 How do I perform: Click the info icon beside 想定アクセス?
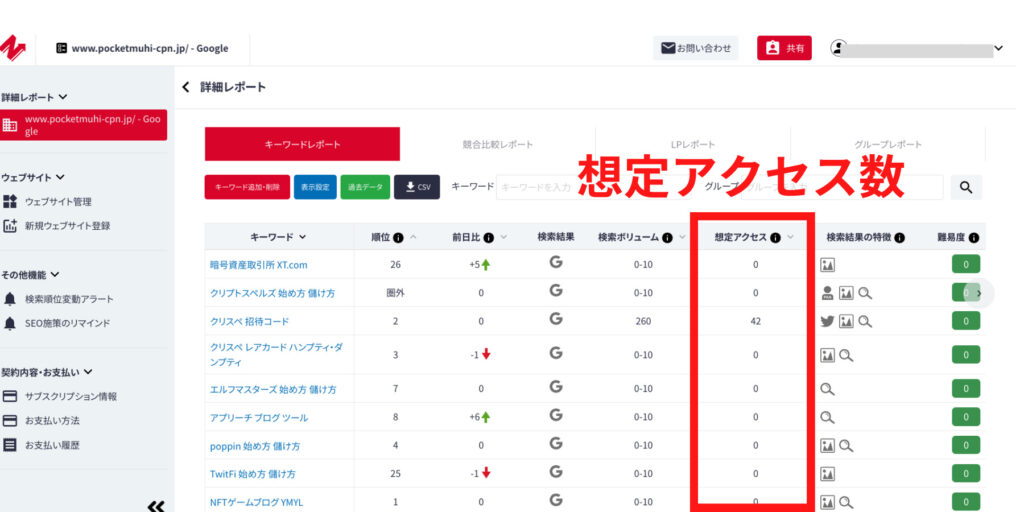point(775,238)
